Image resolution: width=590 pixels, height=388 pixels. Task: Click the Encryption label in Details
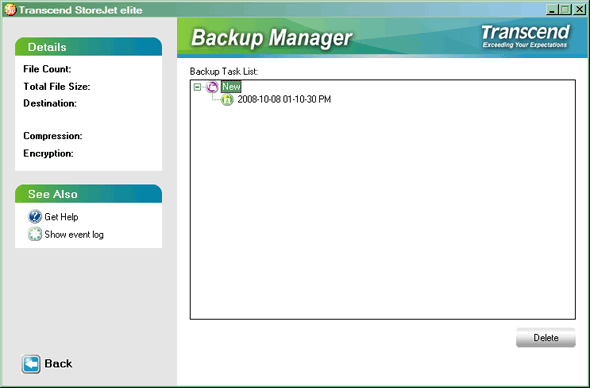click(48, 153)
